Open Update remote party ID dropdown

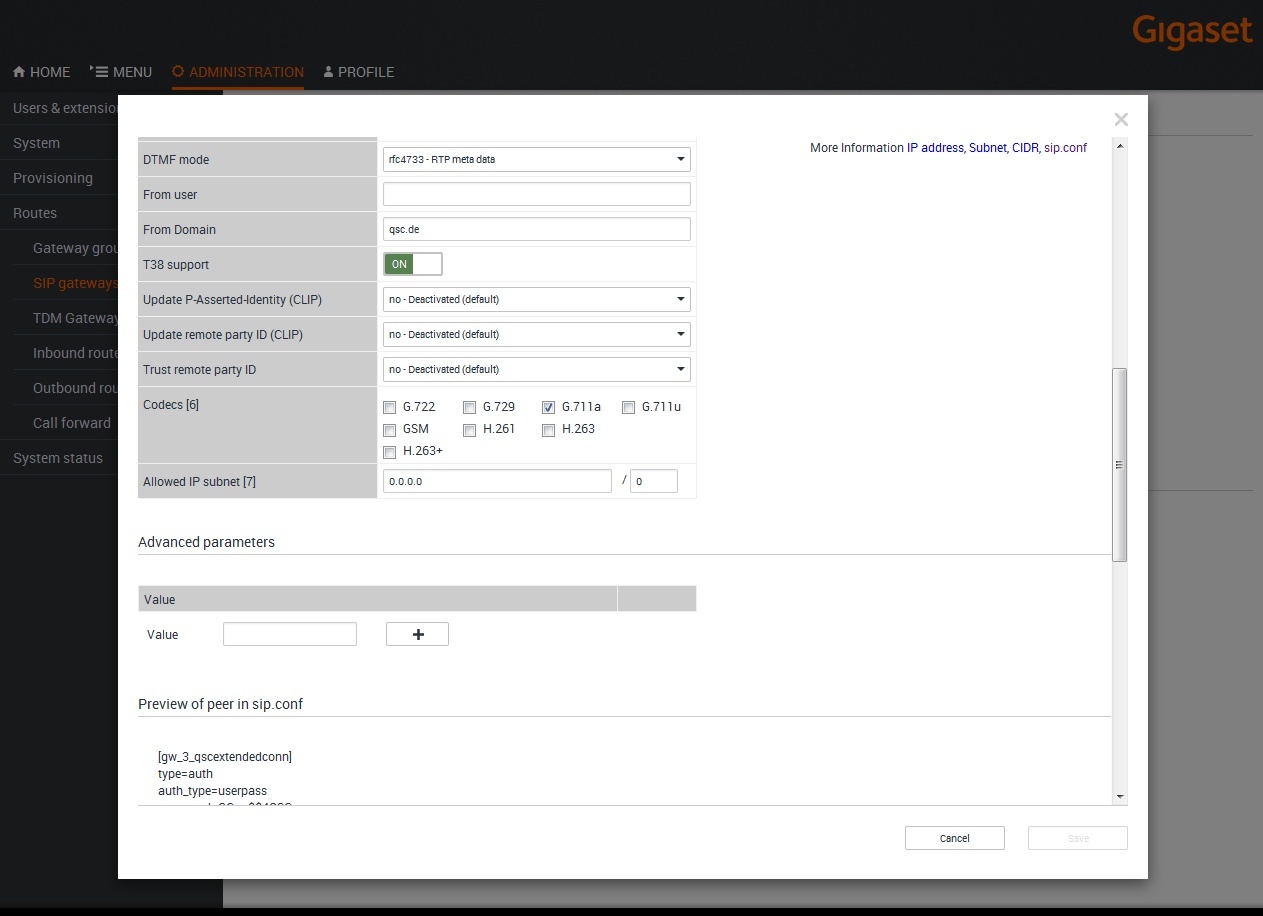[537, 334]
